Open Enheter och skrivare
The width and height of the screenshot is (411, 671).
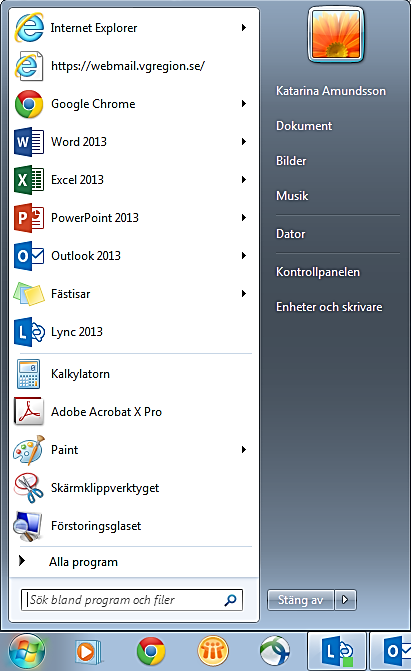pyautogui.click(x=329, y=307)
